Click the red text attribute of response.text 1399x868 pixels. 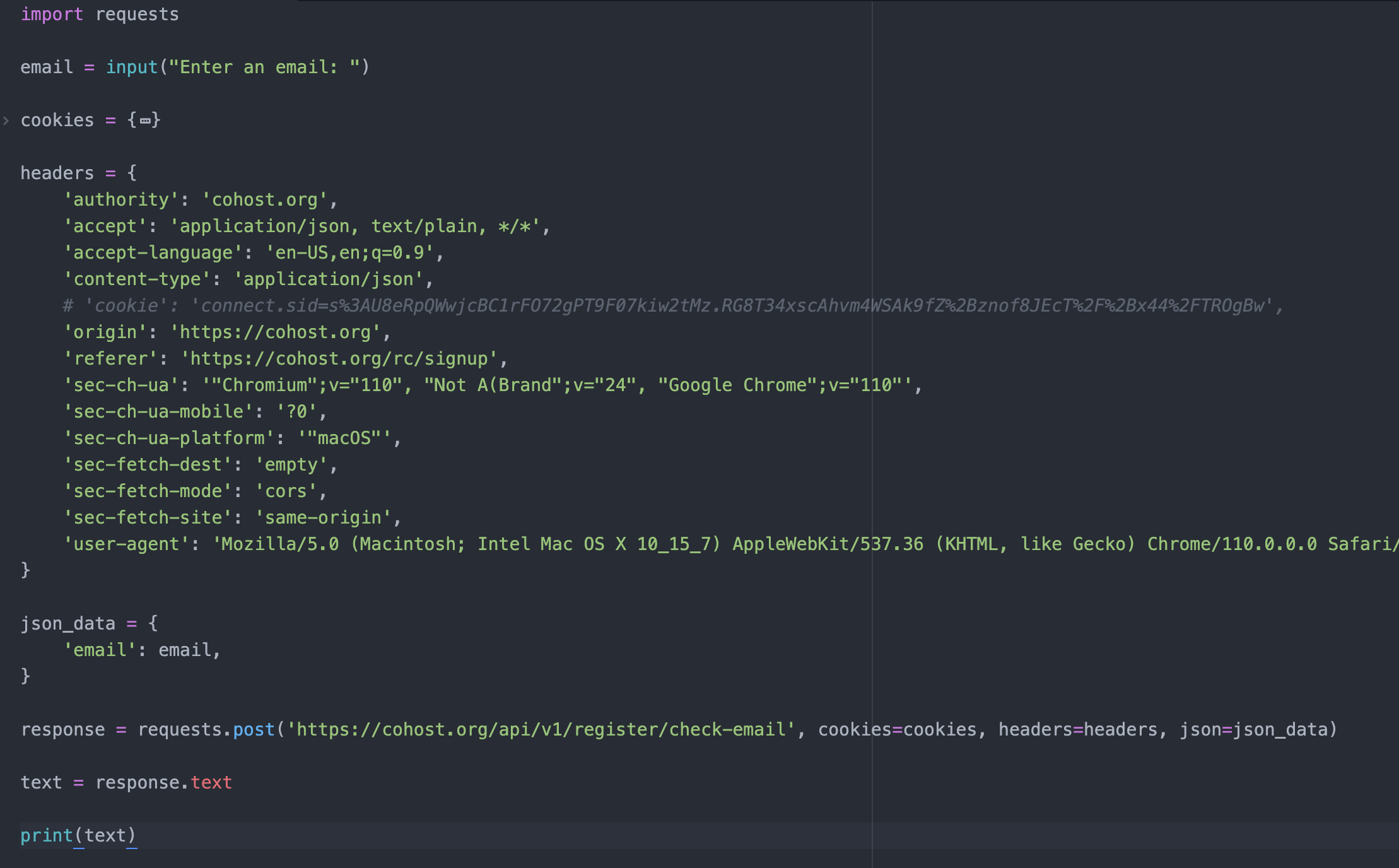(211, 782)
